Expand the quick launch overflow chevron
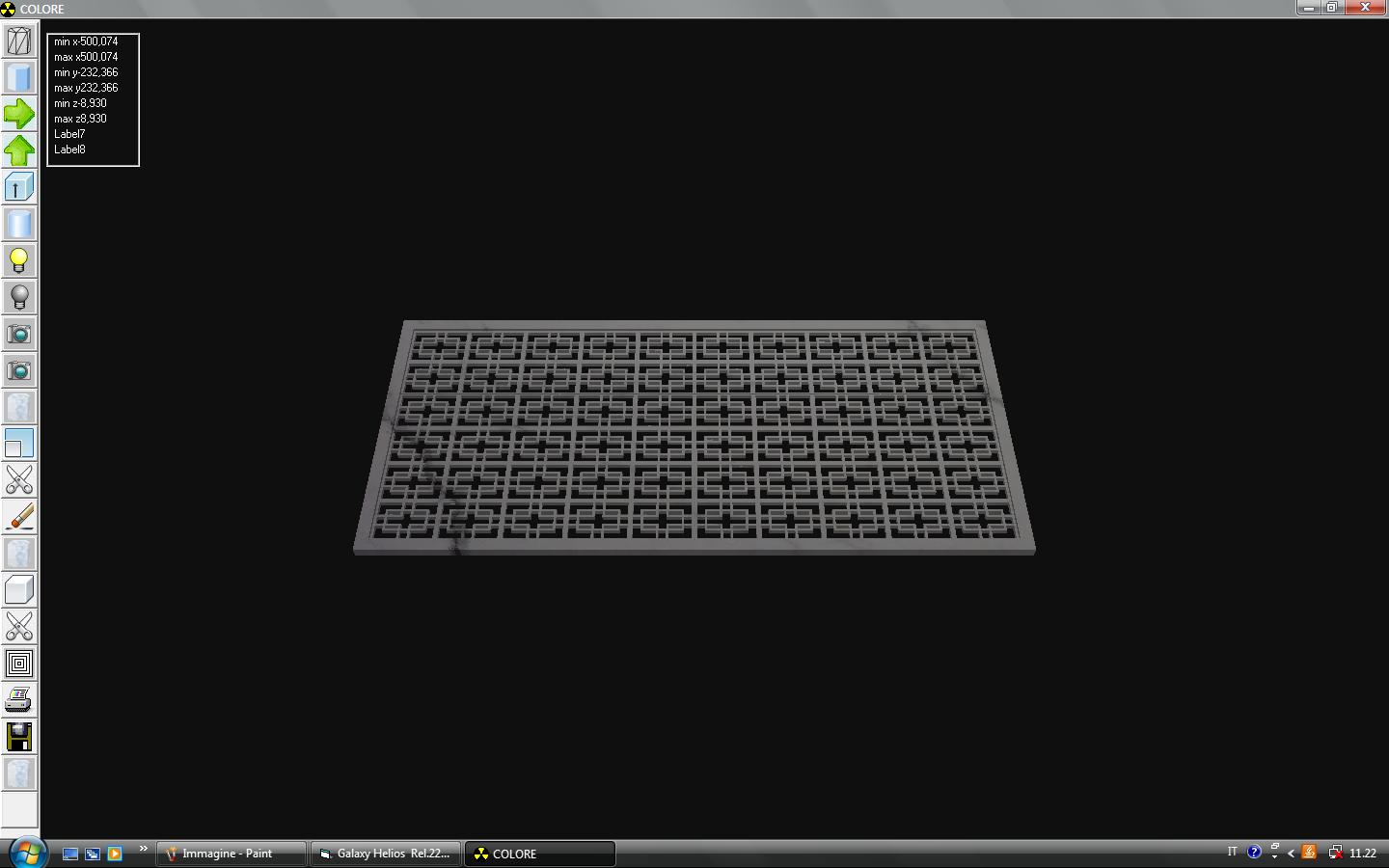The height and width of the screenshot is (868, 1389). click(x=144, y=849)
